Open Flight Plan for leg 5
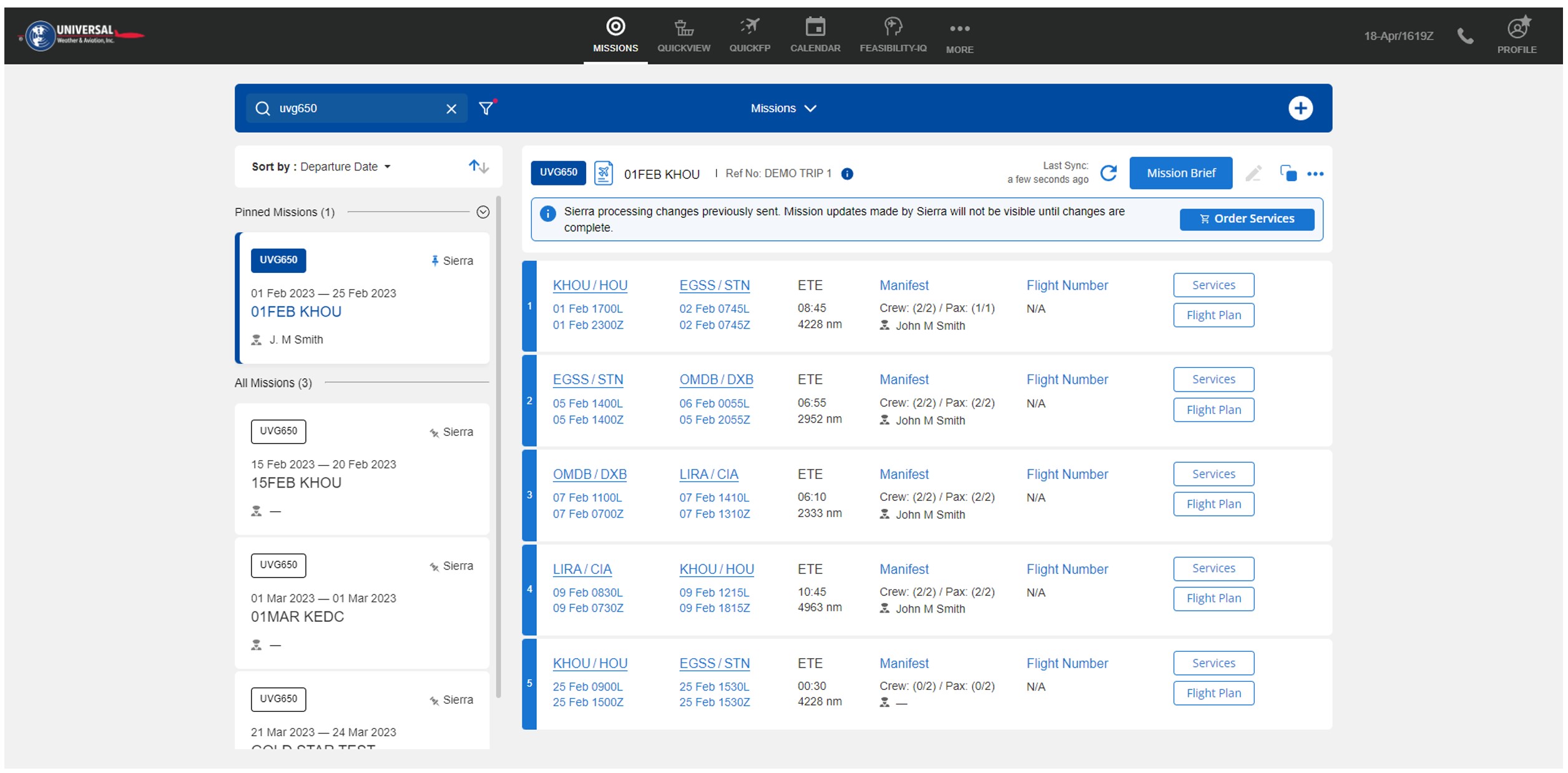 [1213, 693]
